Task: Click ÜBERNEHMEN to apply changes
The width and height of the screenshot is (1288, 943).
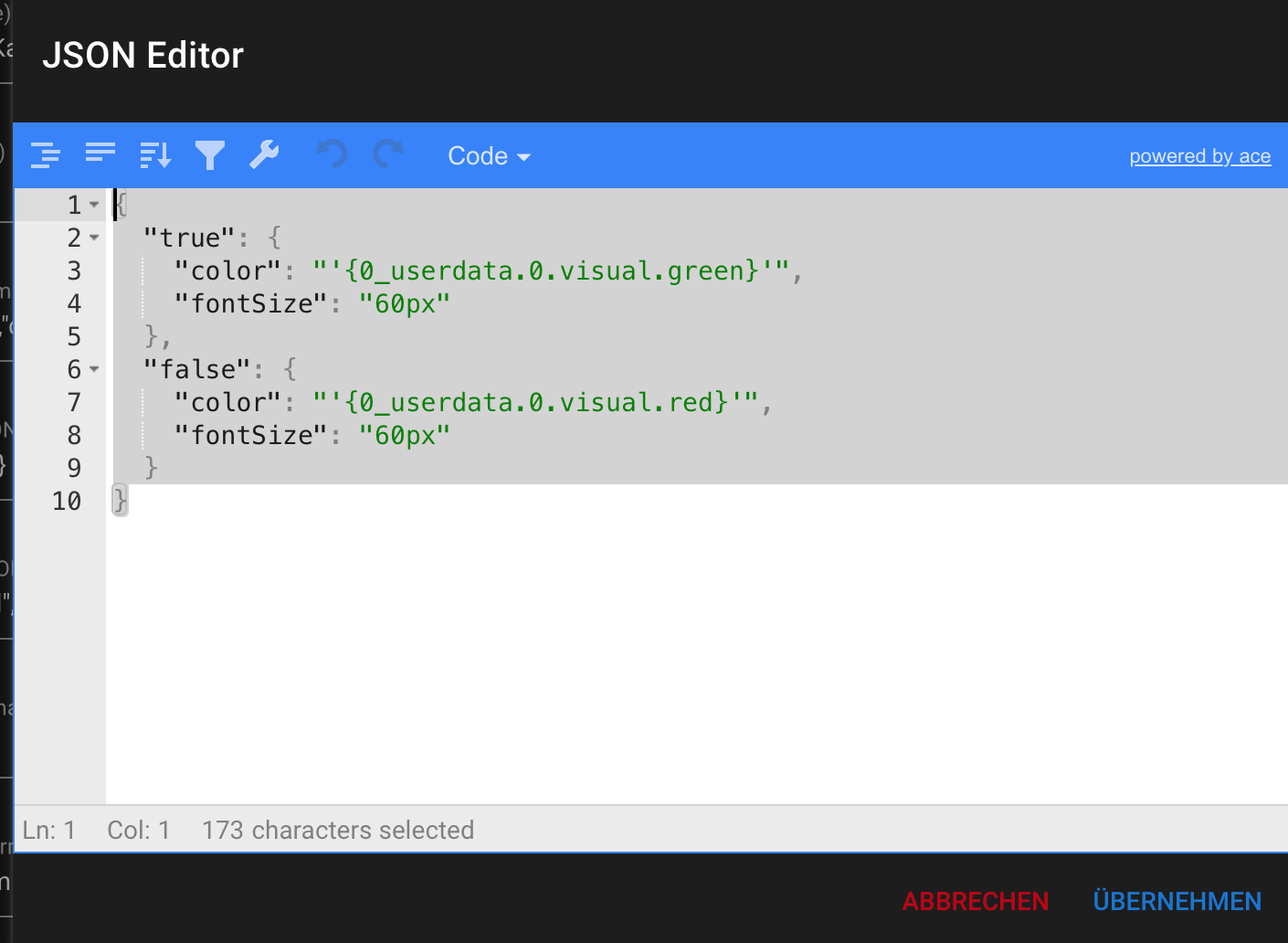Action: (1177, 901)
